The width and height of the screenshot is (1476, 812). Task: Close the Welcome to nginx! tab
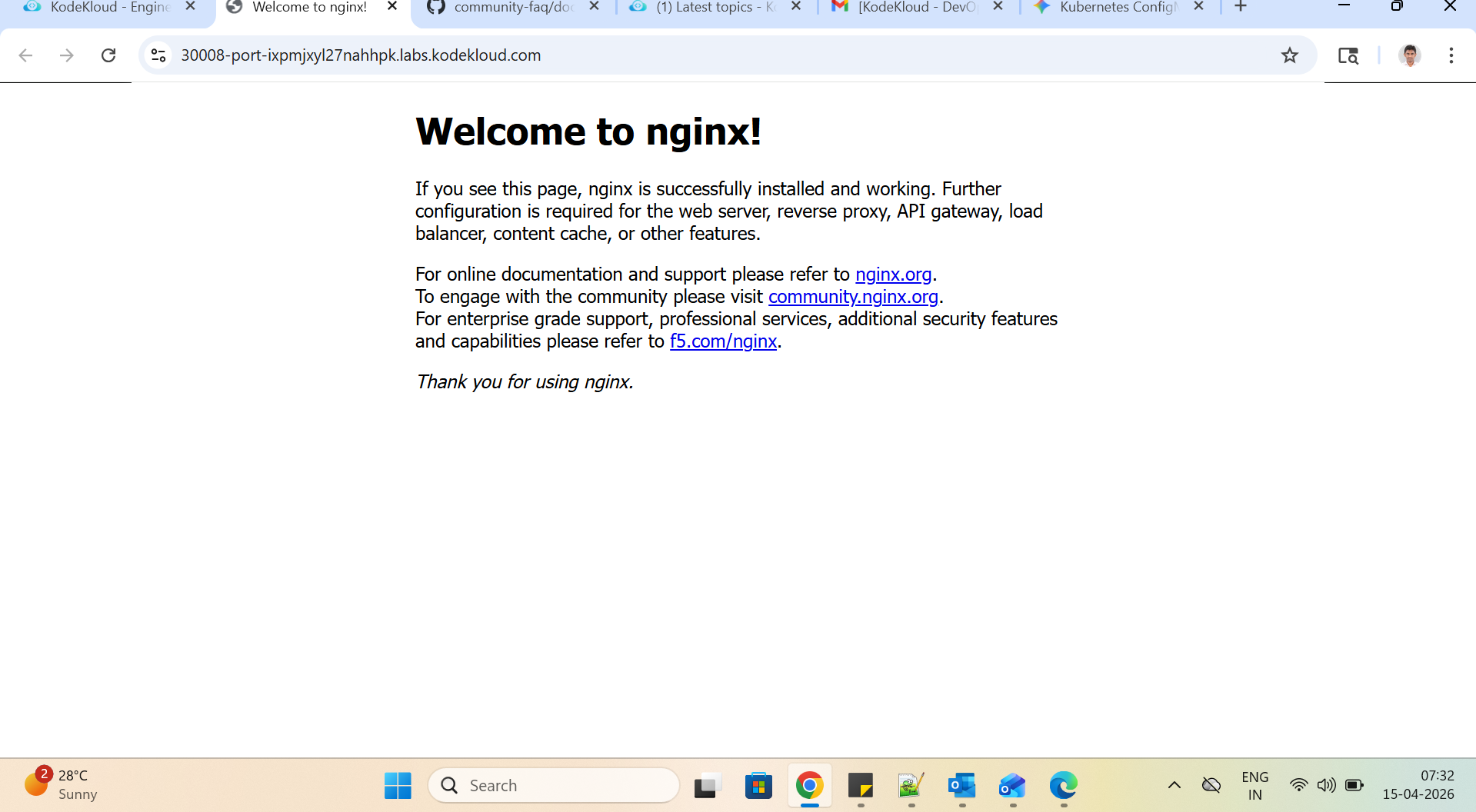point(392,6)
